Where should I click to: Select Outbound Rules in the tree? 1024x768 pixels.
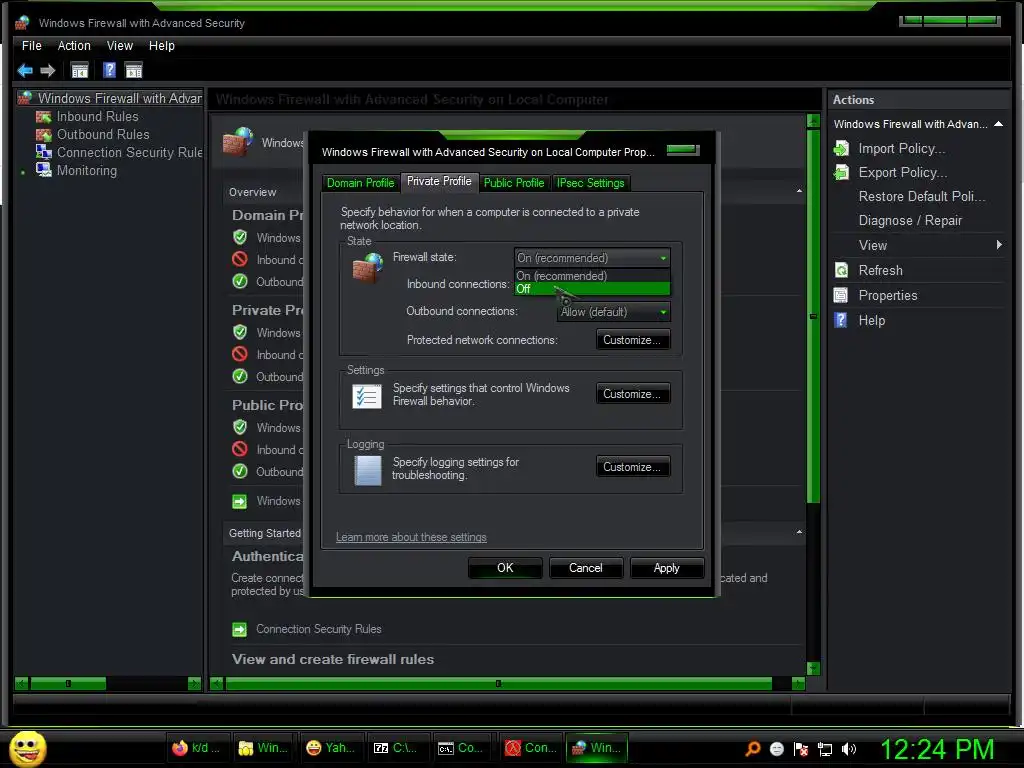pos(103,134)
